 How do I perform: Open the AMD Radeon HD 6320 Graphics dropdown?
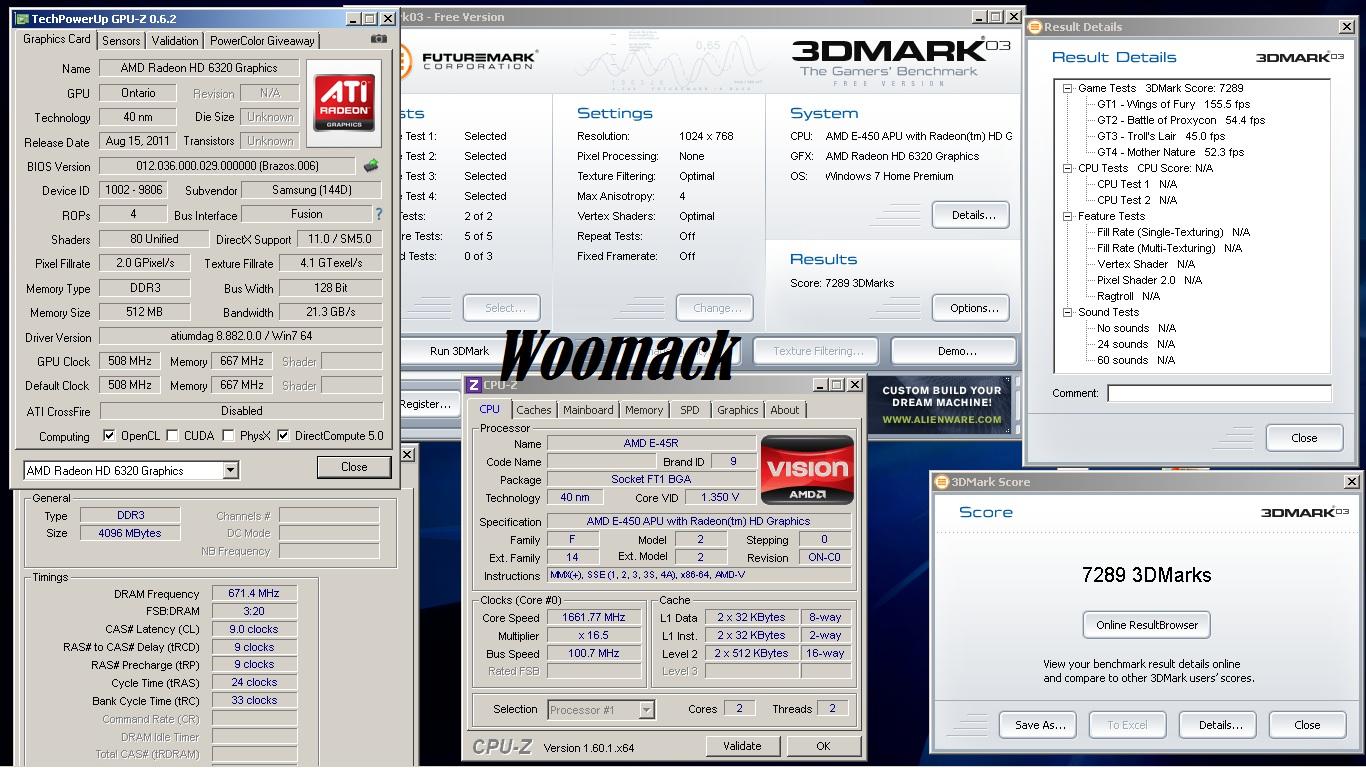pos(230,470)
